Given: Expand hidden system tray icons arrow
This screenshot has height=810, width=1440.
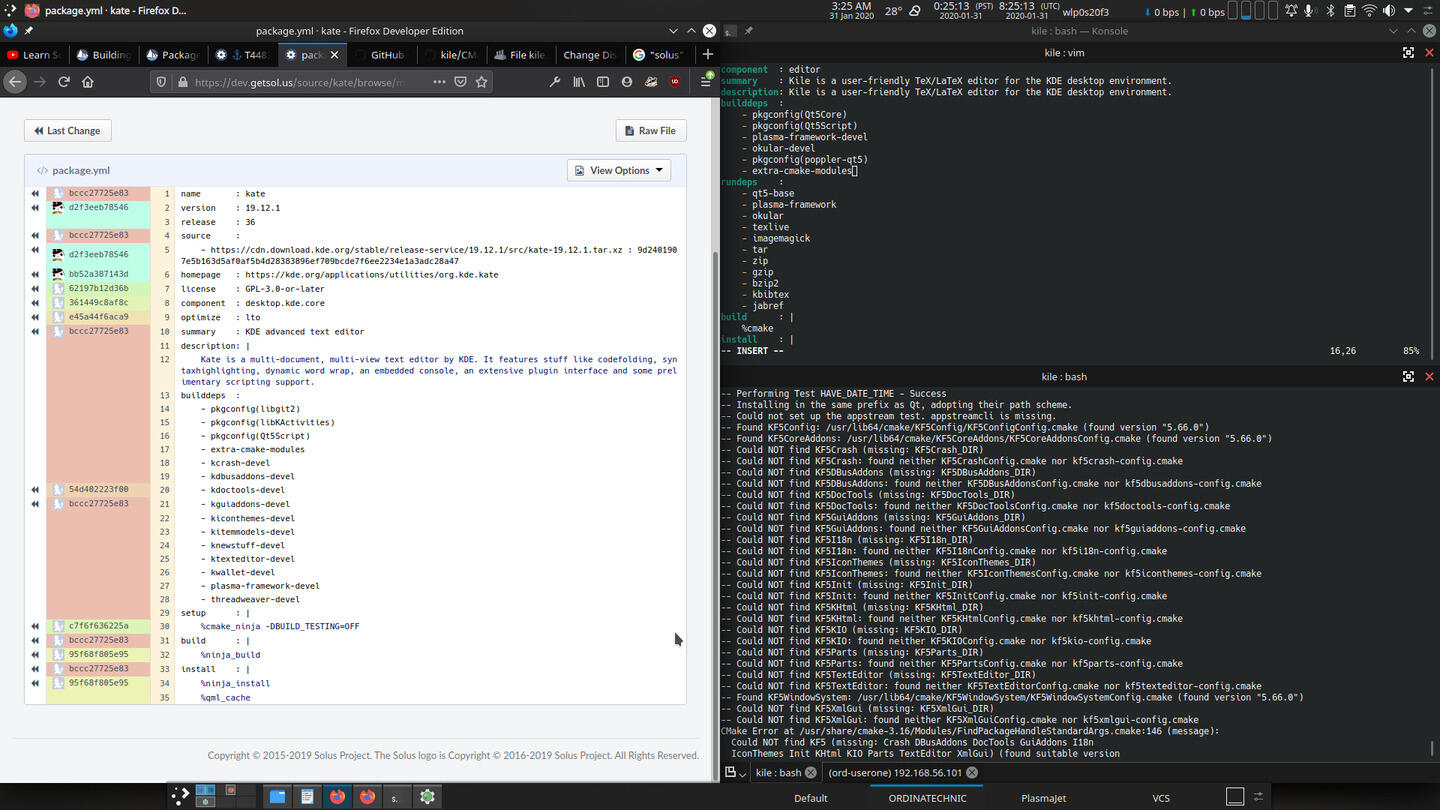Looking at the screenshot, I should pos(1410,11).
